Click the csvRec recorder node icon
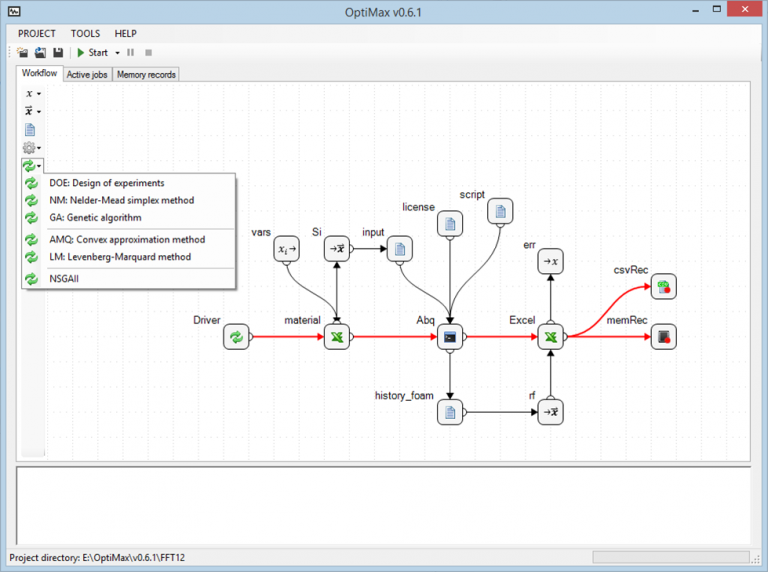The width and height of the screenshot is (768, 572). (x=663, y=288)
